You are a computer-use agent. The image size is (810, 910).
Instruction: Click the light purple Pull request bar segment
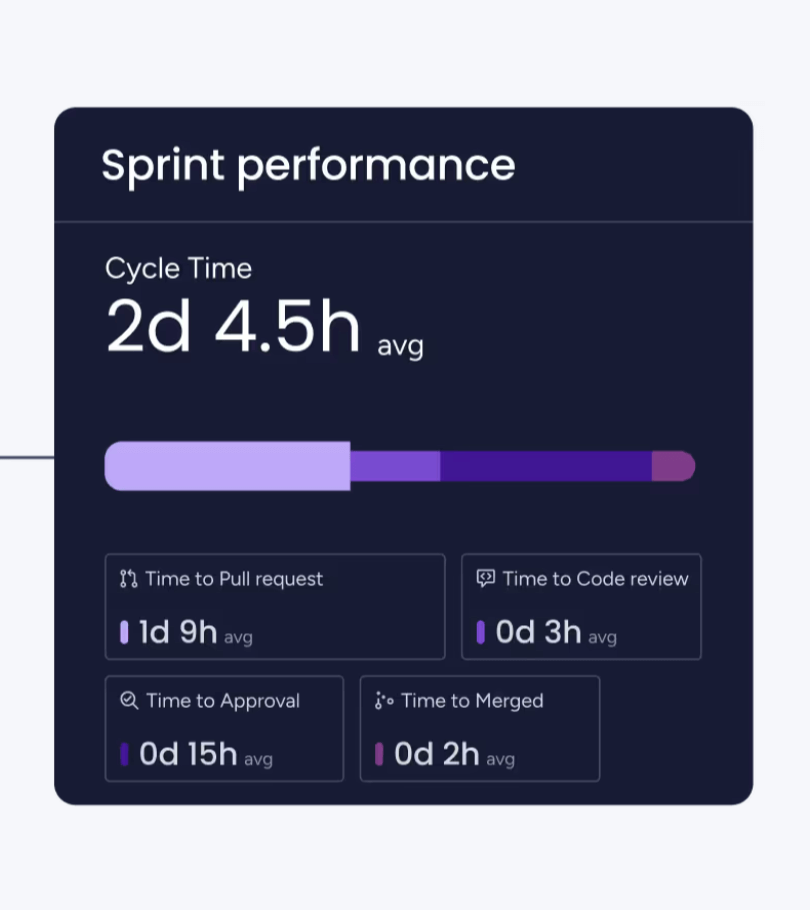point(228,466)
